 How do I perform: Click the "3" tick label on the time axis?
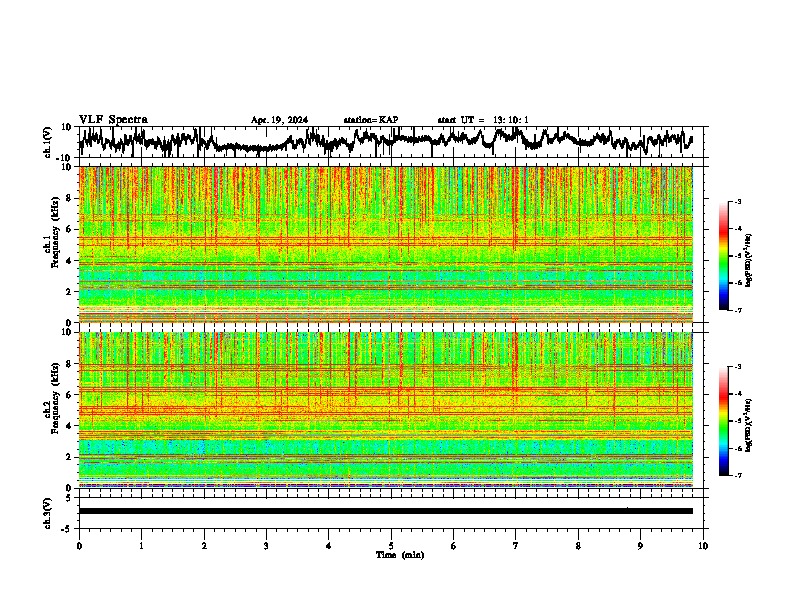pos(266,546)
